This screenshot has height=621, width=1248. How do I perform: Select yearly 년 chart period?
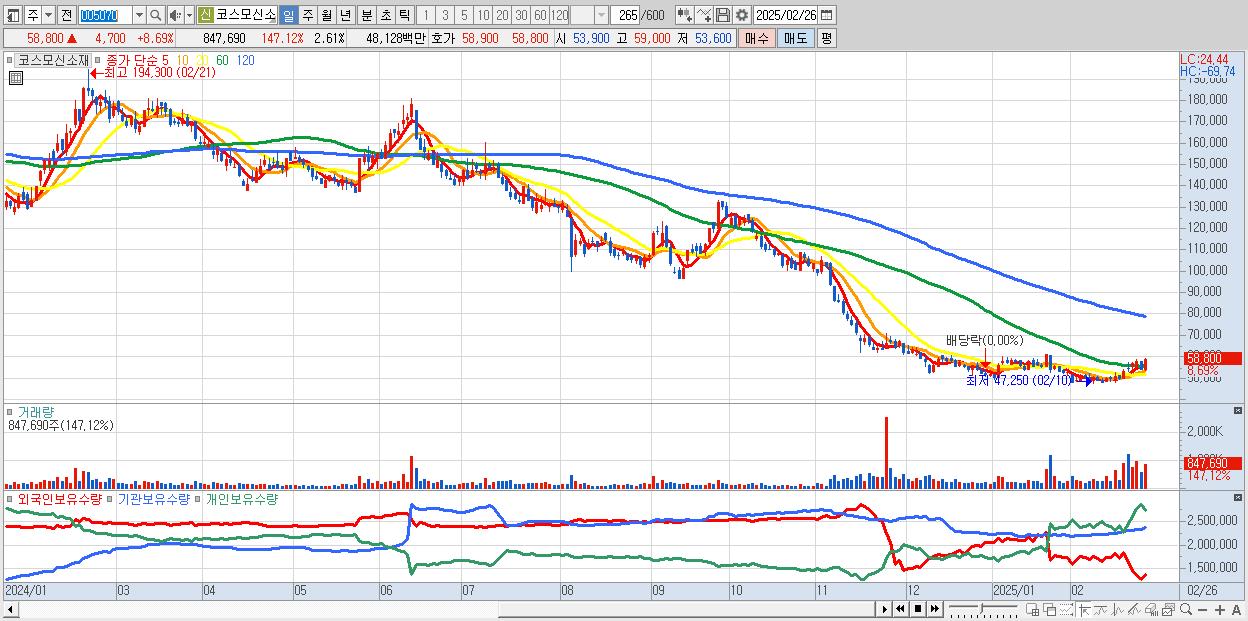pos(345,15)
